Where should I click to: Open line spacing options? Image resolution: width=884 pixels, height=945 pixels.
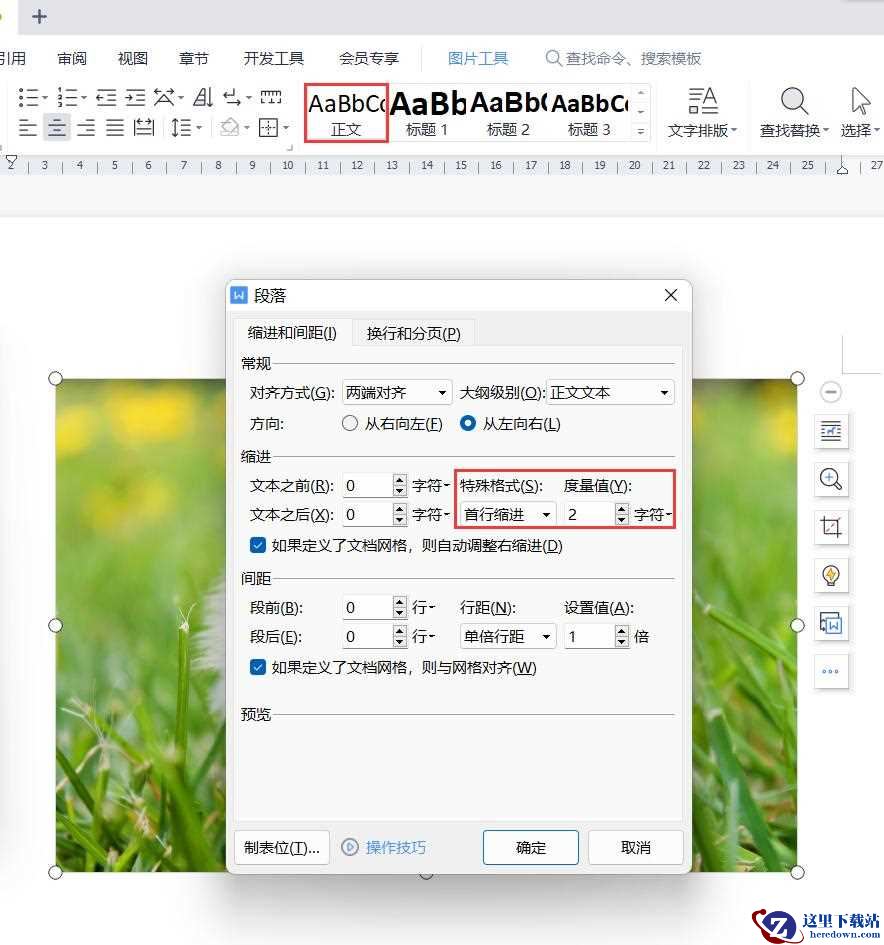[181, 127]
